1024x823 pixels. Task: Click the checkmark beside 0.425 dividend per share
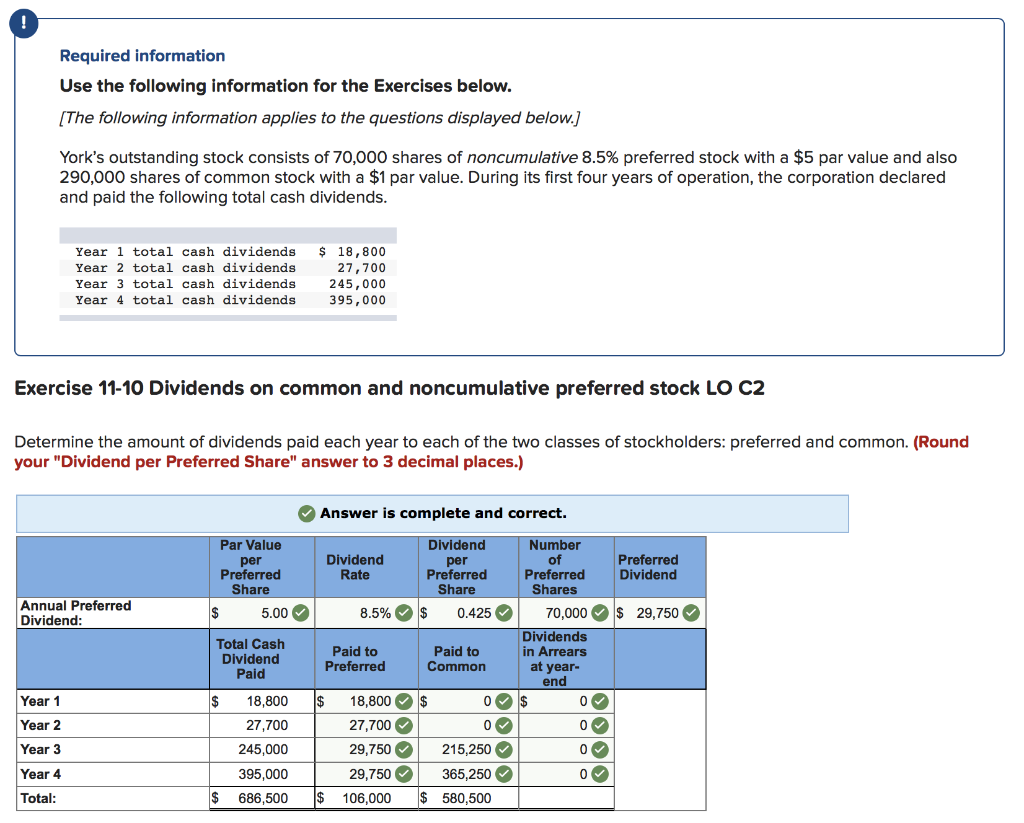504,613
